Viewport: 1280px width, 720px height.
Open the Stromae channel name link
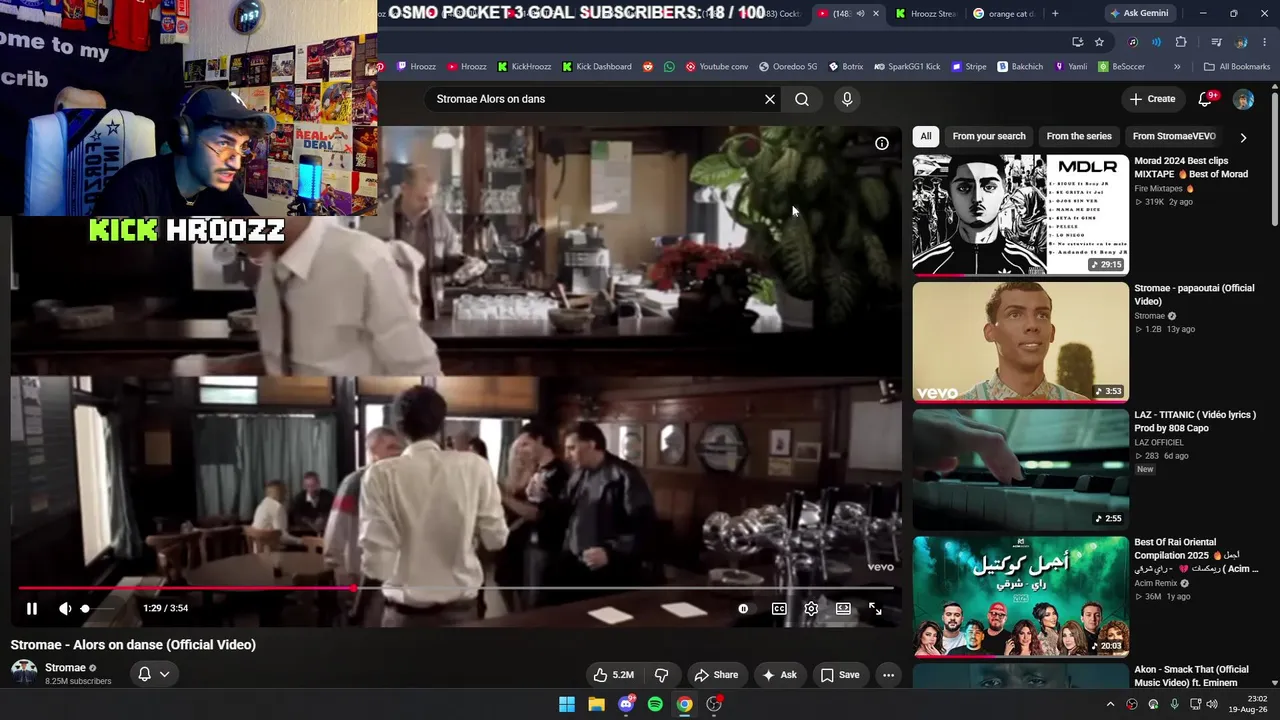point(65,668)
